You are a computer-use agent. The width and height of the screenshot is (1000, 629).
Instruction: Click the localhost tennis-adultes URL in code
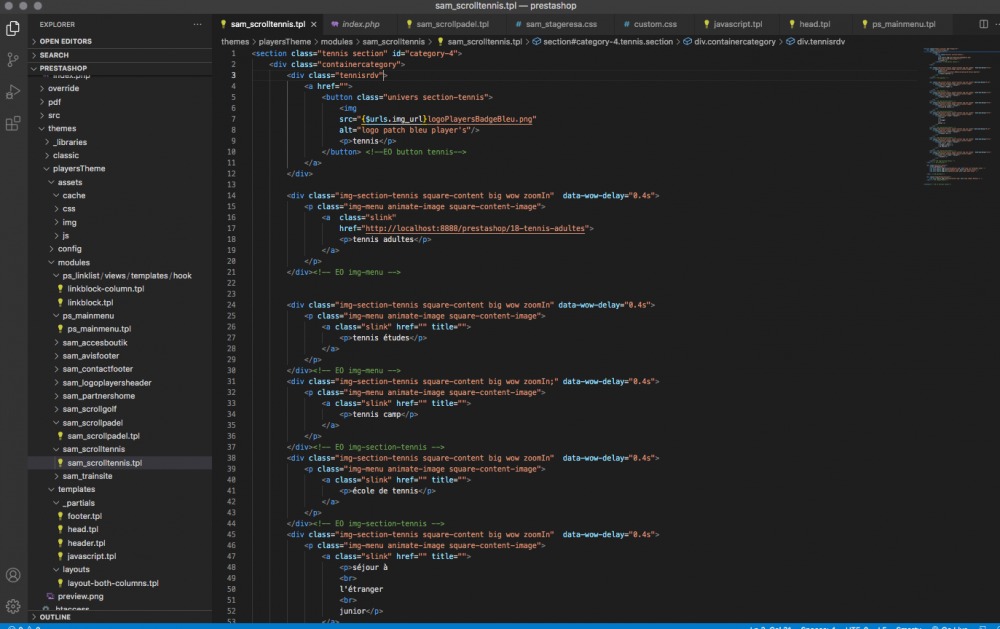point(476,228)
